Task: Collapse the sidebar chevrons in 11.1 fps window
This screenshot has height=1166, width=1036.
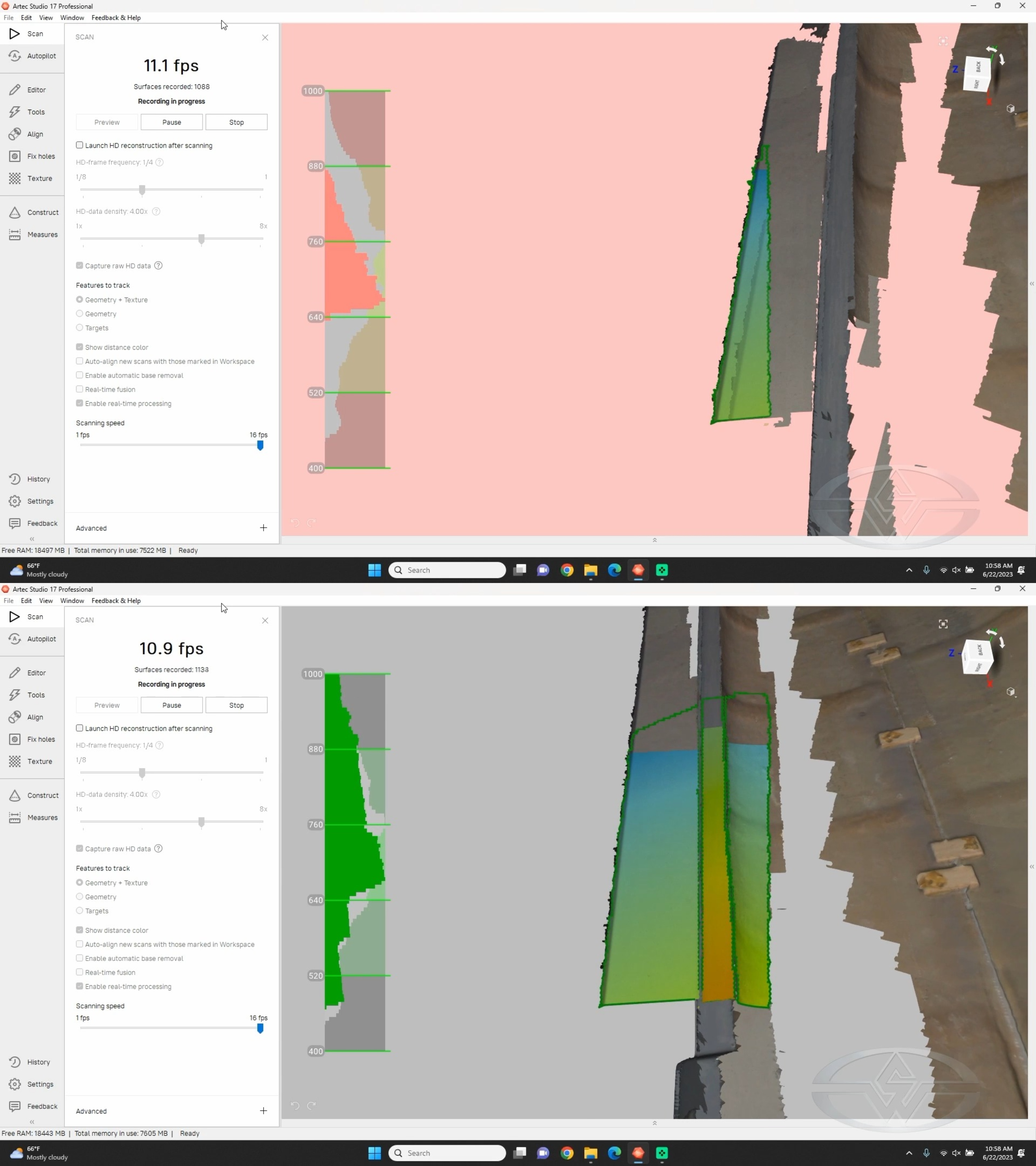Action: pos(32,539)
